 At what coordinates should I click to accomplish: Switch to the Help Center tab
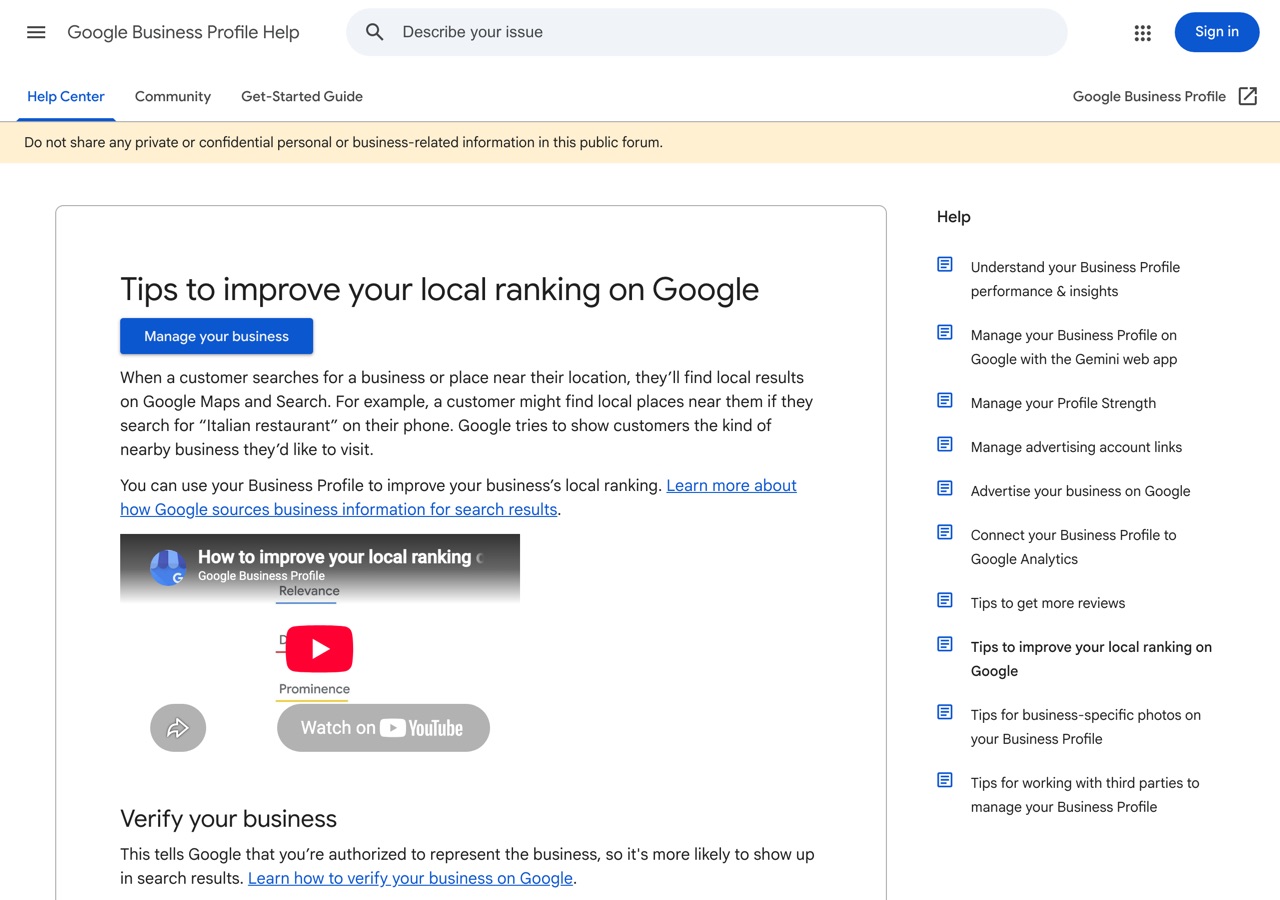point(66,96)
